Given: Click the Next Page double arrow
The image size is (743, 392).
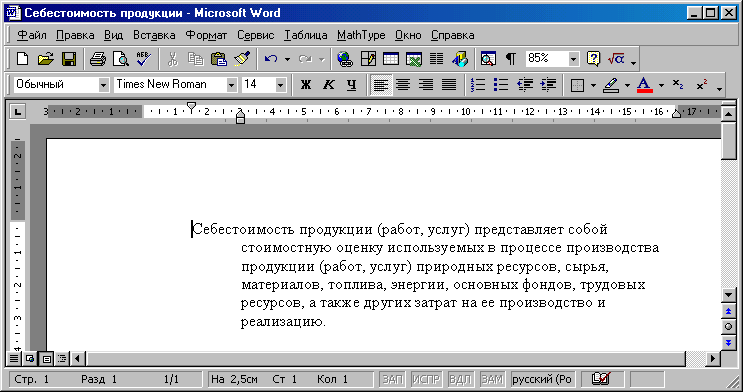Looking at the screenshot, I should pos(728,342).
